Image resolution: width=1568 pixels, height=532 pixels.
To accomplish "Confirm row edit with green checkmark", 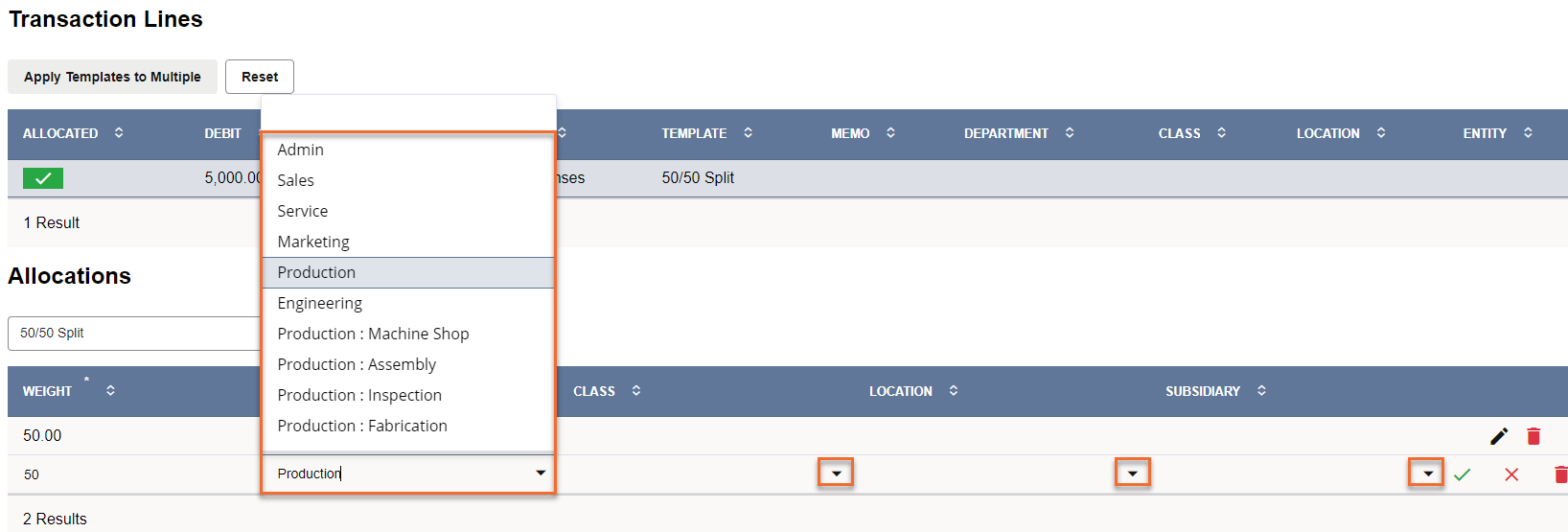I will [x=1462, y=474].
